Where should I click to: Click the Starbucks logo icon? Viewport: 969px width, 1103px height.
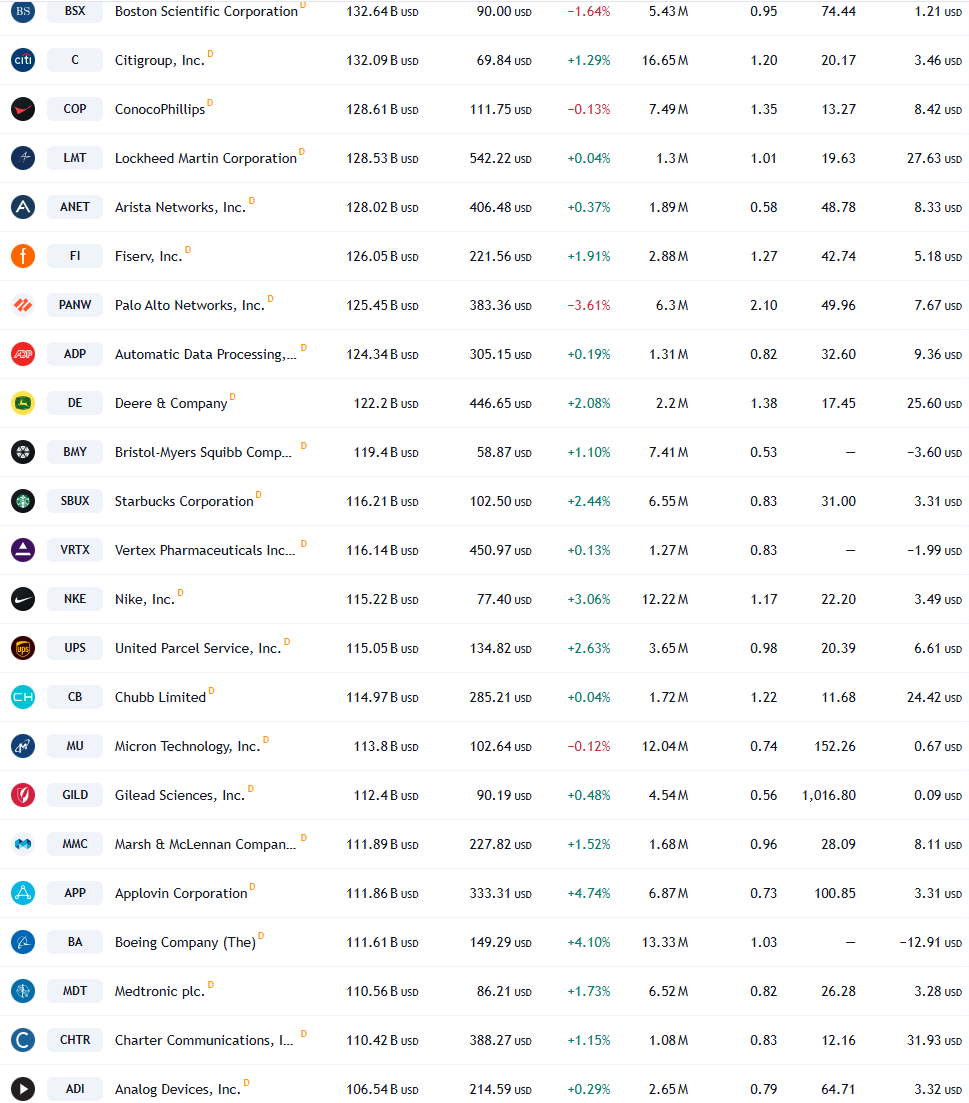(23, 501)
